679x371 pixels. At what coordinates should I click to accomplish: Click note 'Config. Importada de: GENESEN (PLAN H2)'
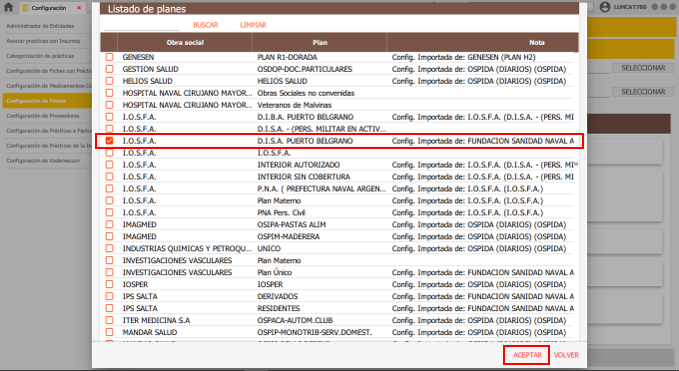[463, 57]
